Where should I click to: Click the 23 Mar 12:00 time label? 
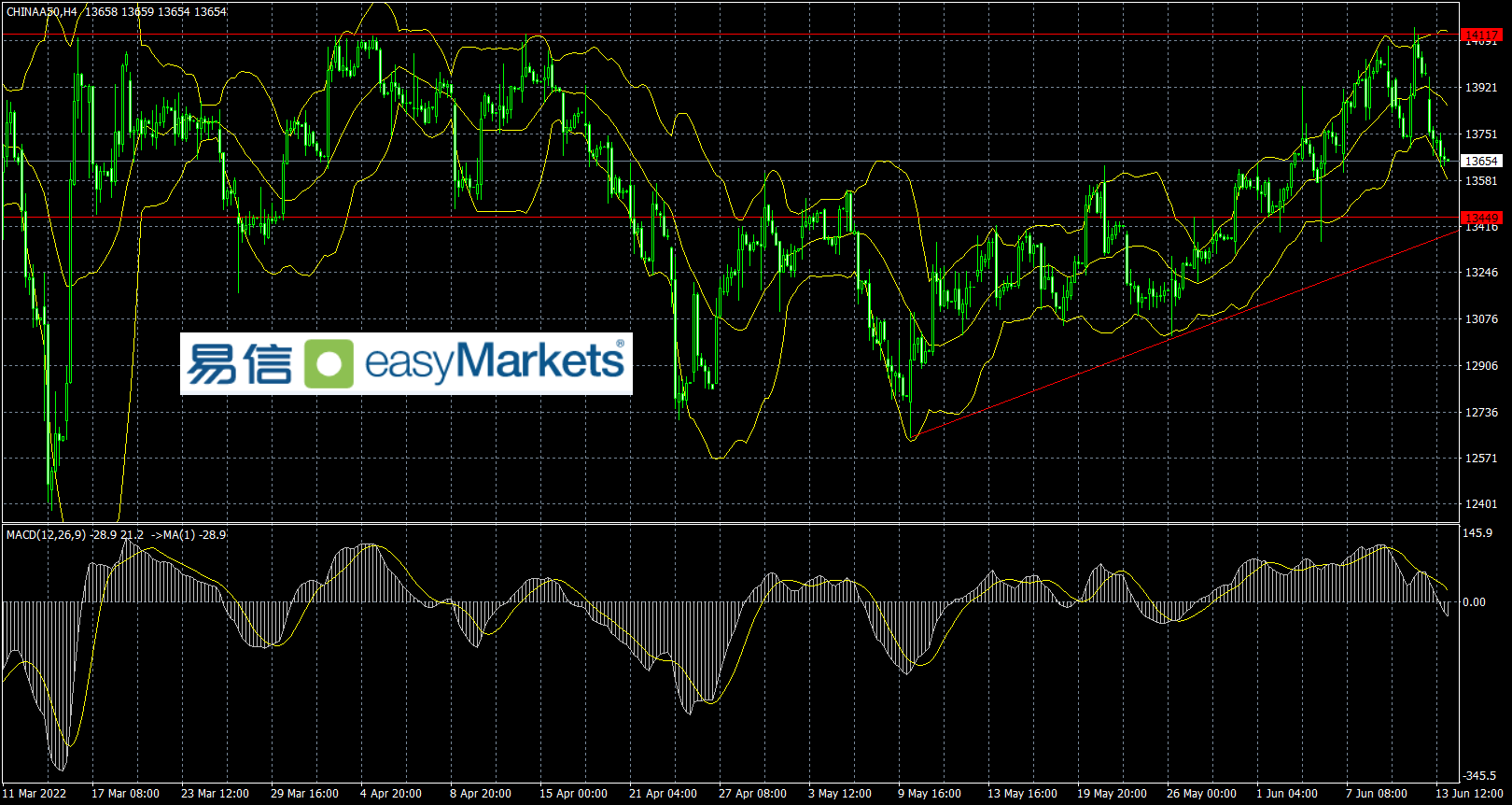215,794
